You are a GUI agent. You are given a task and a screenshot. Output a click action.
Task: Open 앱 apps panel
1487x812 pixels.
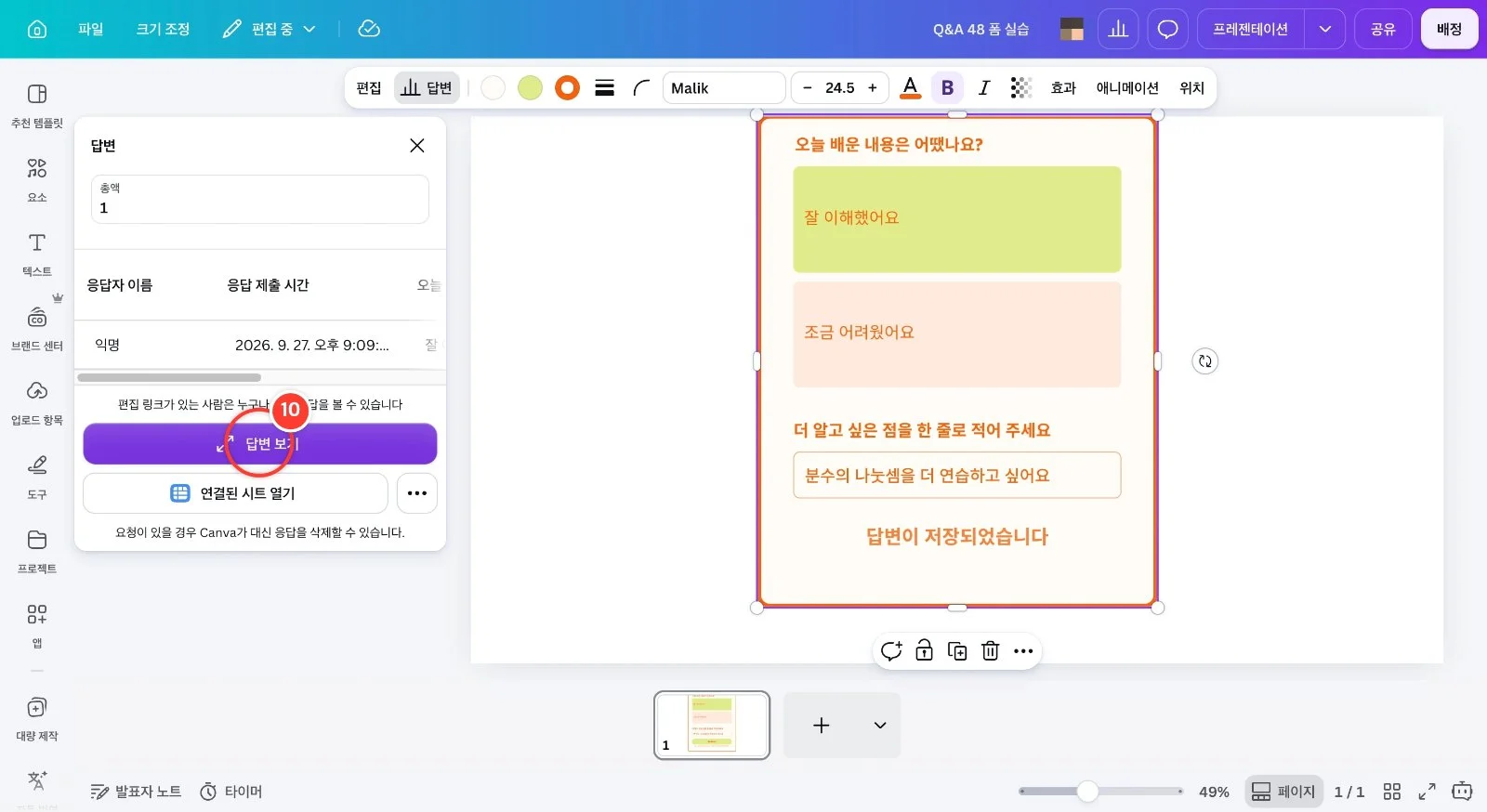click(x=37, y=625)
